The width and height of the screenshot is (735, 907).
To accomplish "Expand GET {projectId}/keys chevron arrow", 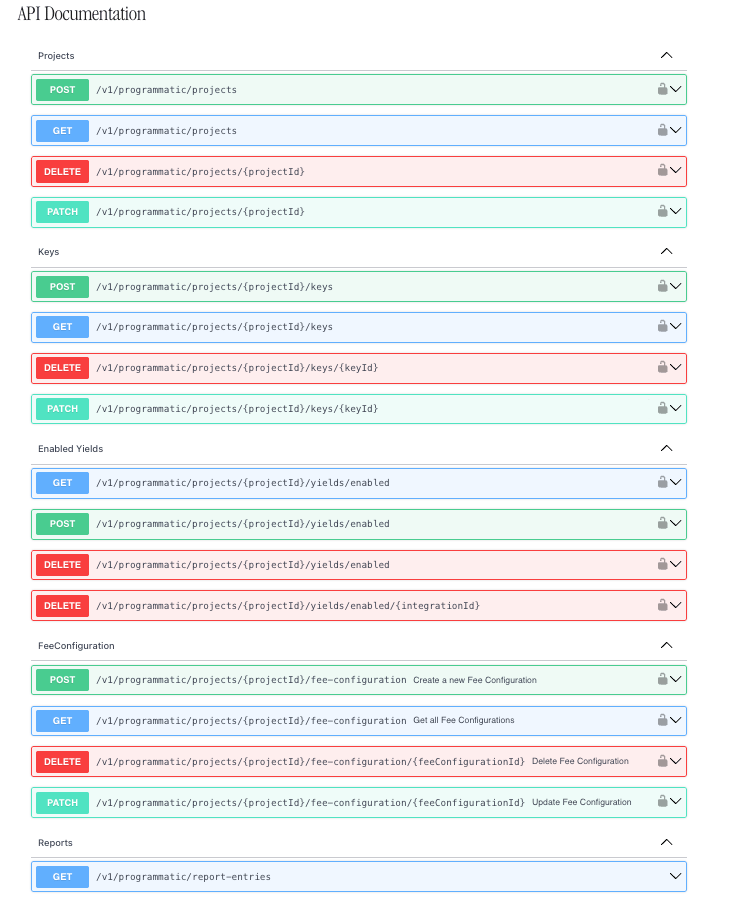I will pos(675,326).
